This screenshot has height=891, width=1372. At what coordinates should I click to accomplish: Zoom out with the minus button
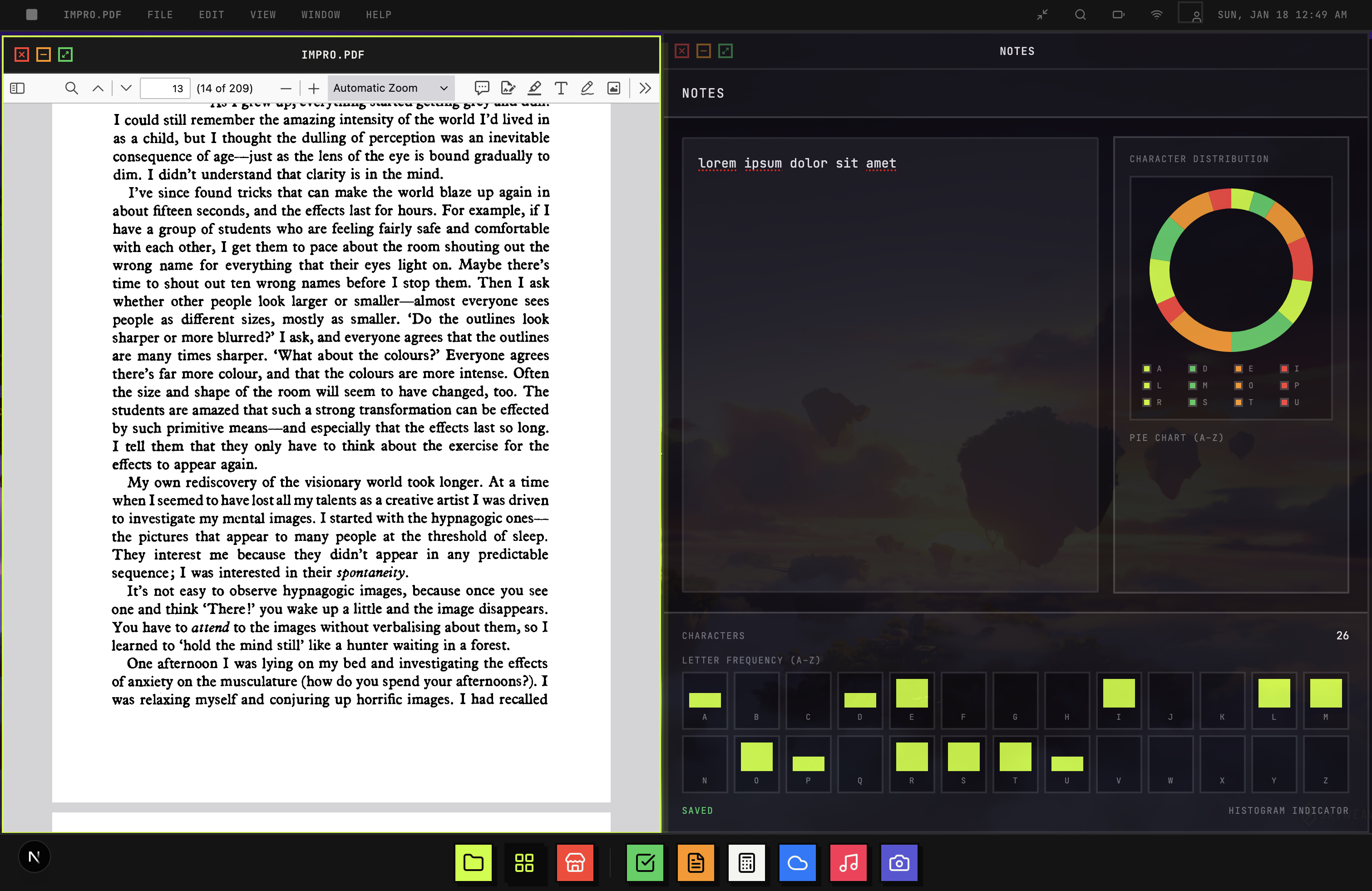coord(286,88)
